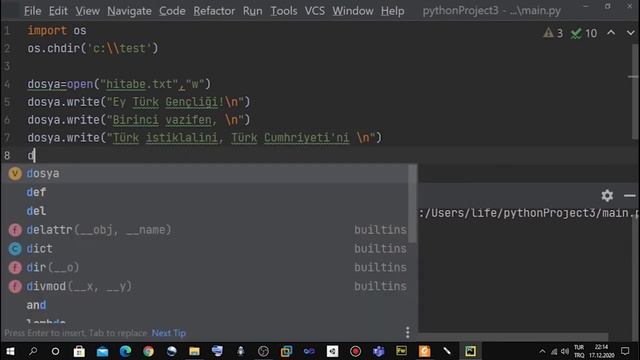
Task: Open the VCS menu
Action: pos(314,11)
